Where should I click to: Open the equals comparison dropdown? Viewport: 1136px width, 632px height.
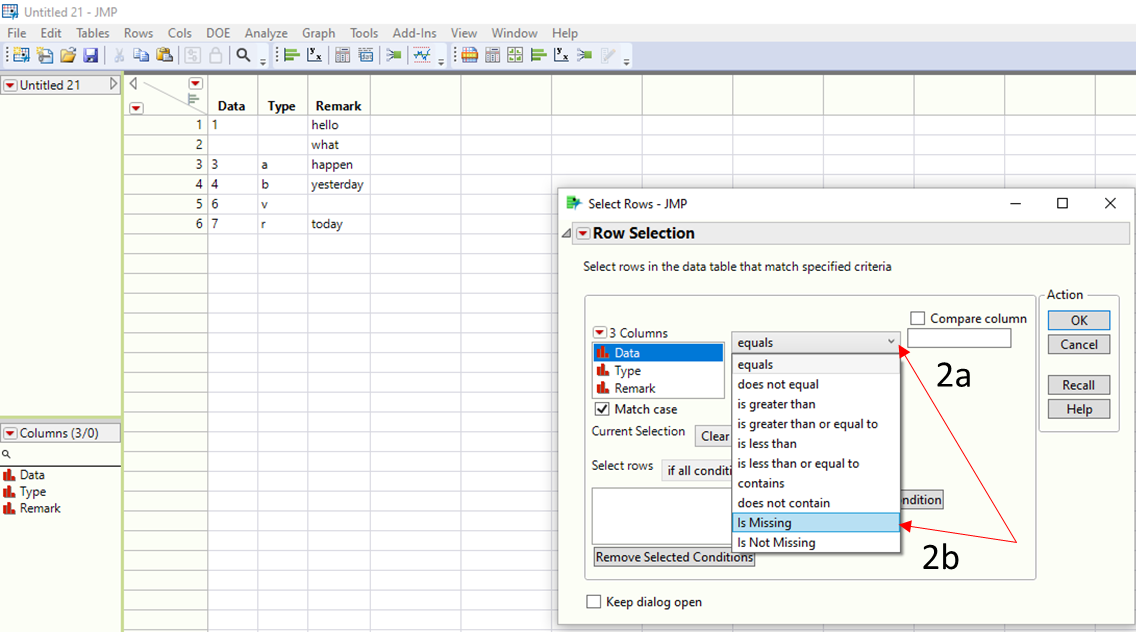point(816,343)
